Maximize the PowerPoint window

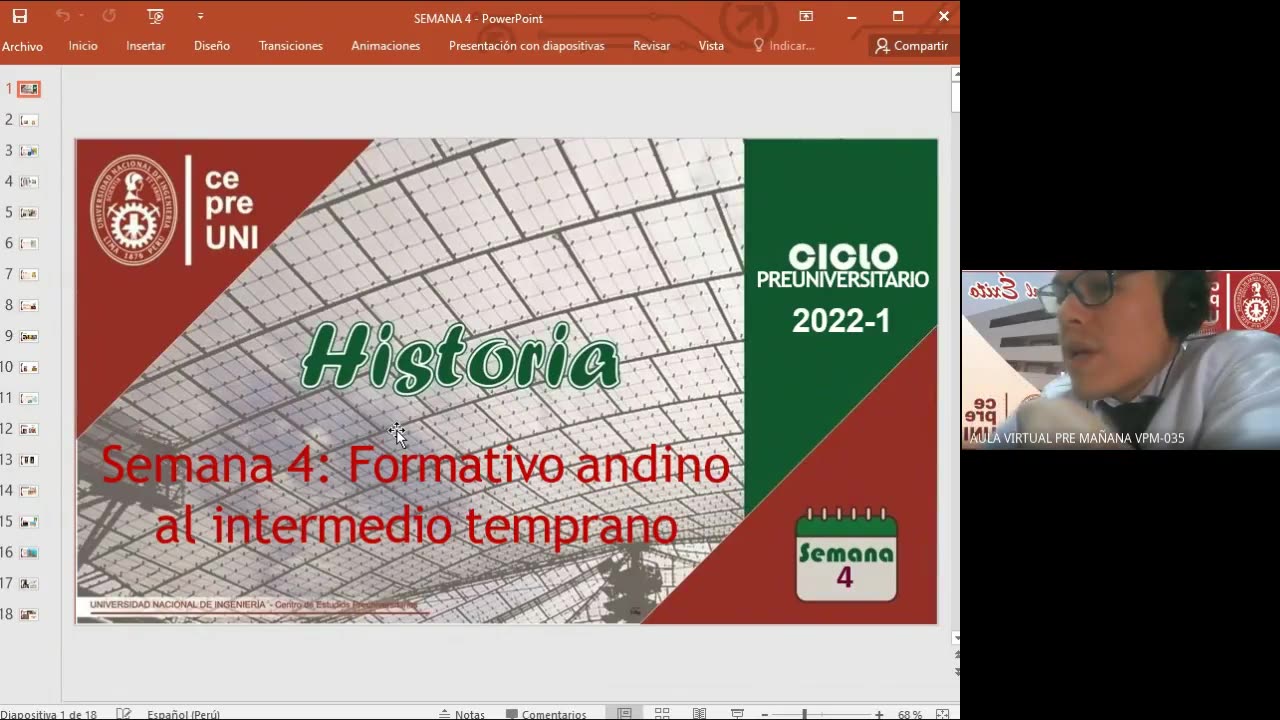click(x=898, y=16)
